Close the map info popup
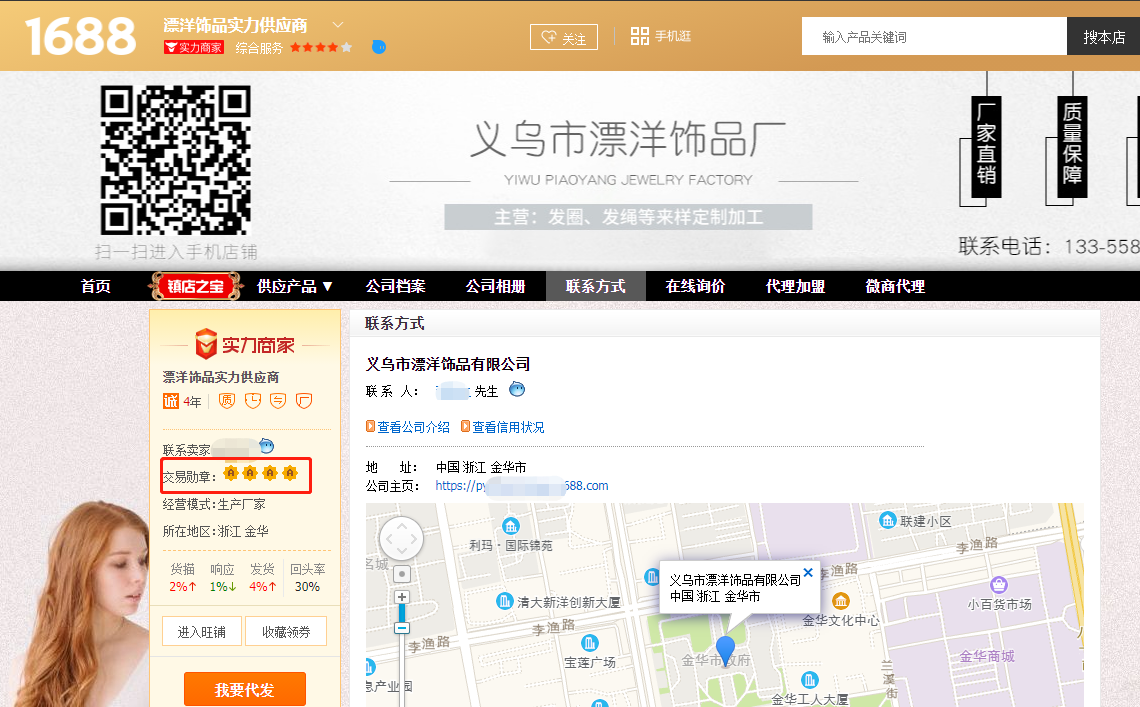The width and height of the screenshot is (1140, 707). (x=808, y=572)
